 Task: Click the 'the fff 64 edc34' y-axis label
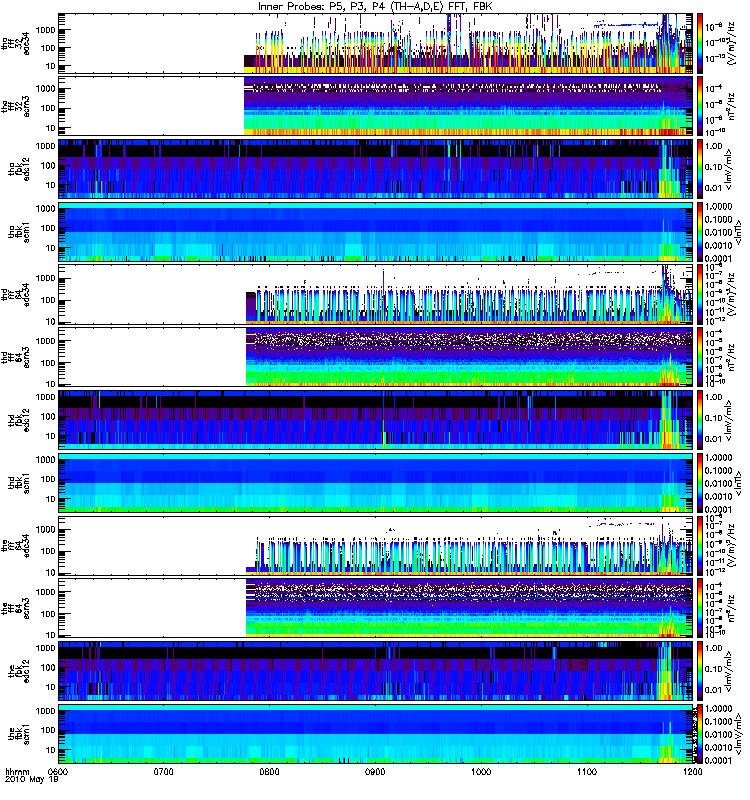(16, 545)
